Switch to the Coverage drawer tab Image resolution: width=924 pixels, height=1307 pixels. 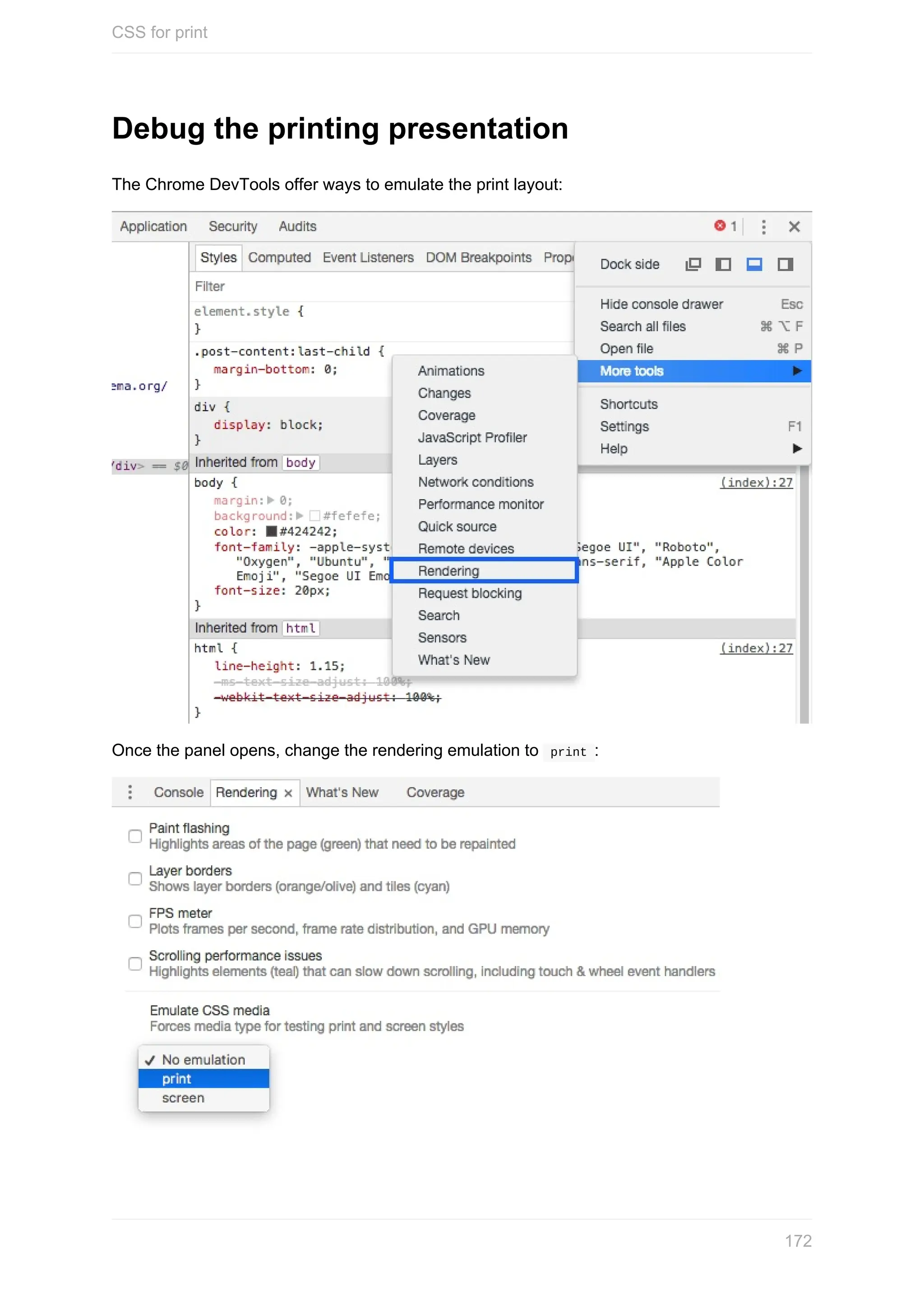(435, 792)
